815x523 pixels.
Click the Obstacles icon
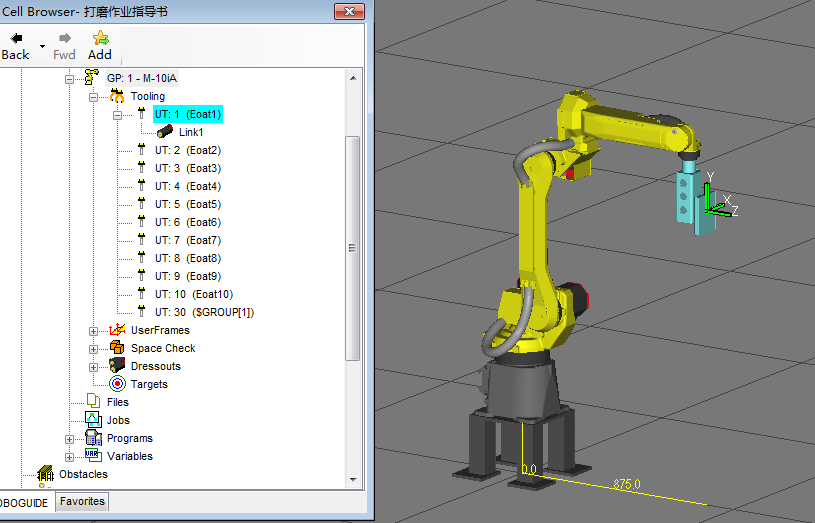[45, 474]
